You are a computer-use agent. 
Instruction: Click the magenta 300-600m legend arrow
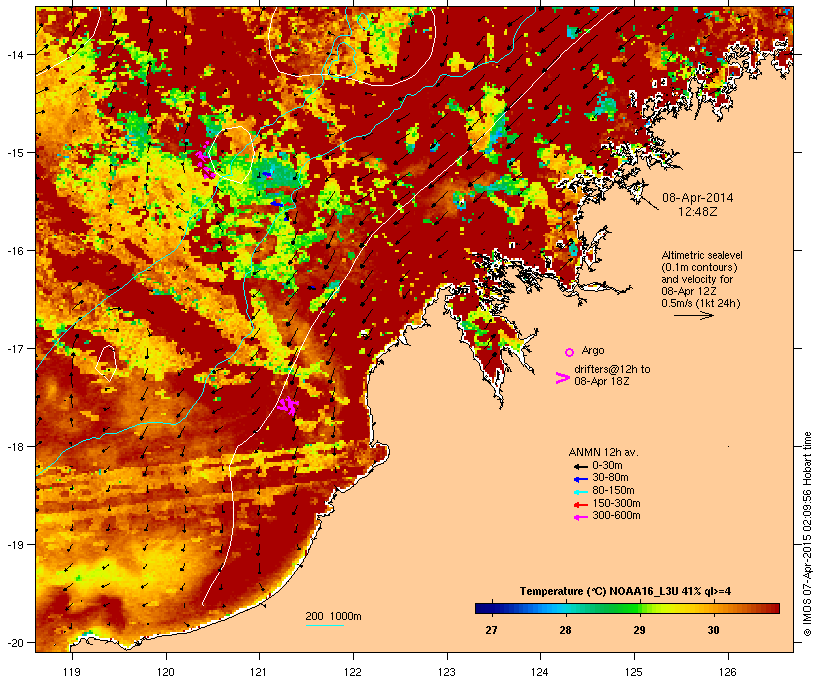click(581, 517)
